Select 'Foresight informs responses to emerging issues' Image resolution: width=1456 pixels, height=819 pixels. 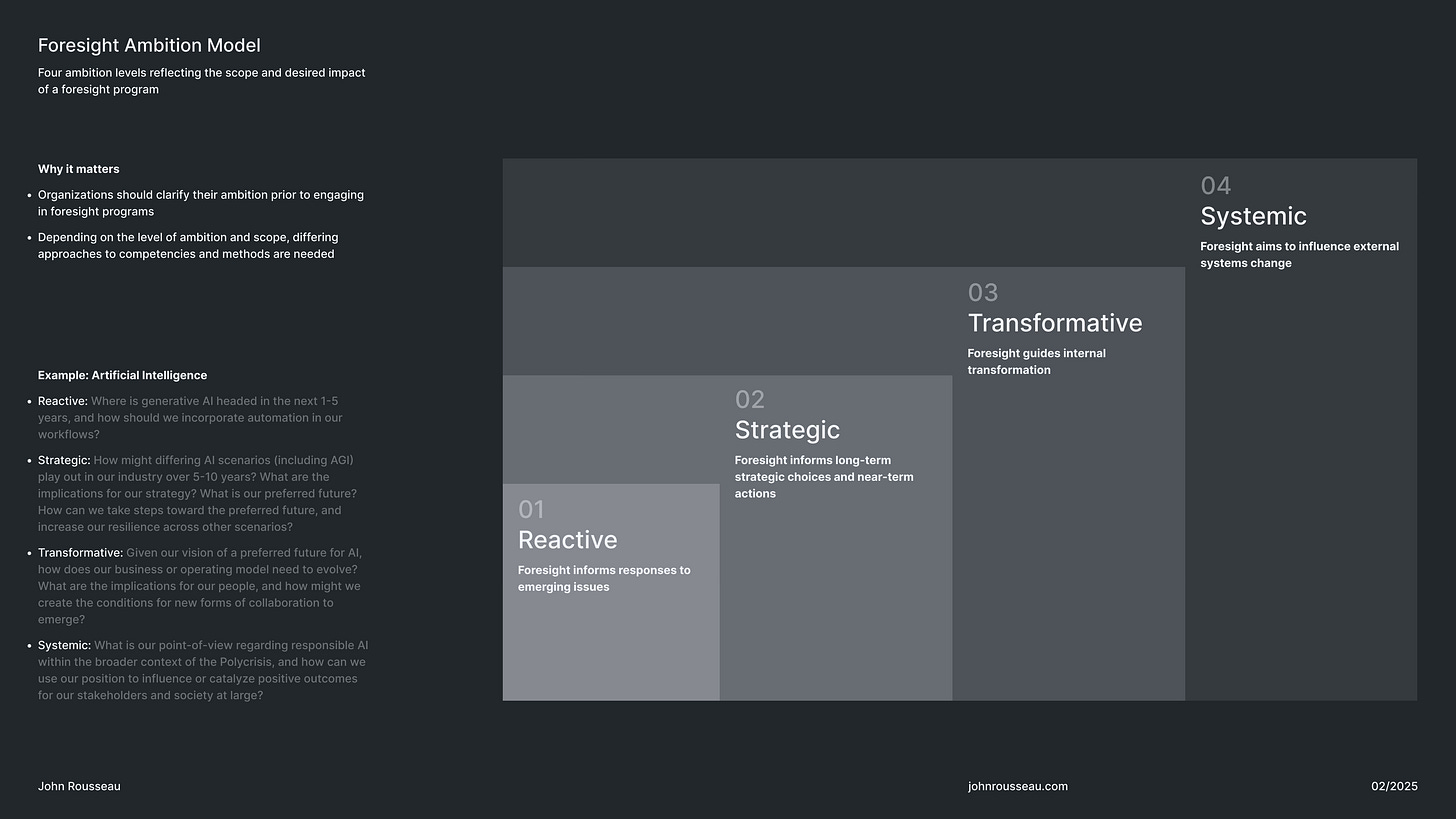tap(604, 578)
